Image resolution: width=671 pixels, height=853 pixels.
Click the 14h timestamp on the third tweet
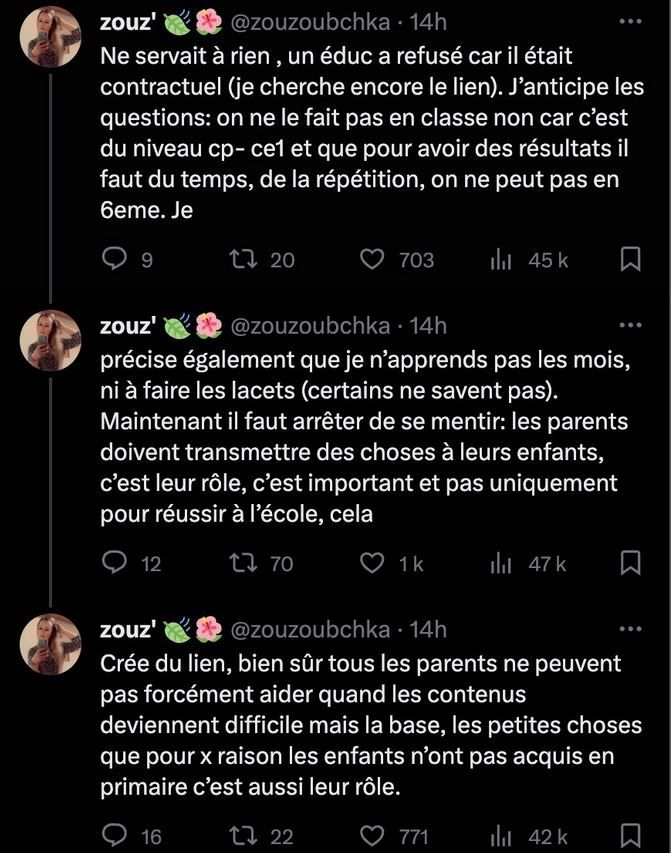pyautogui.click(x=428, y=630)
